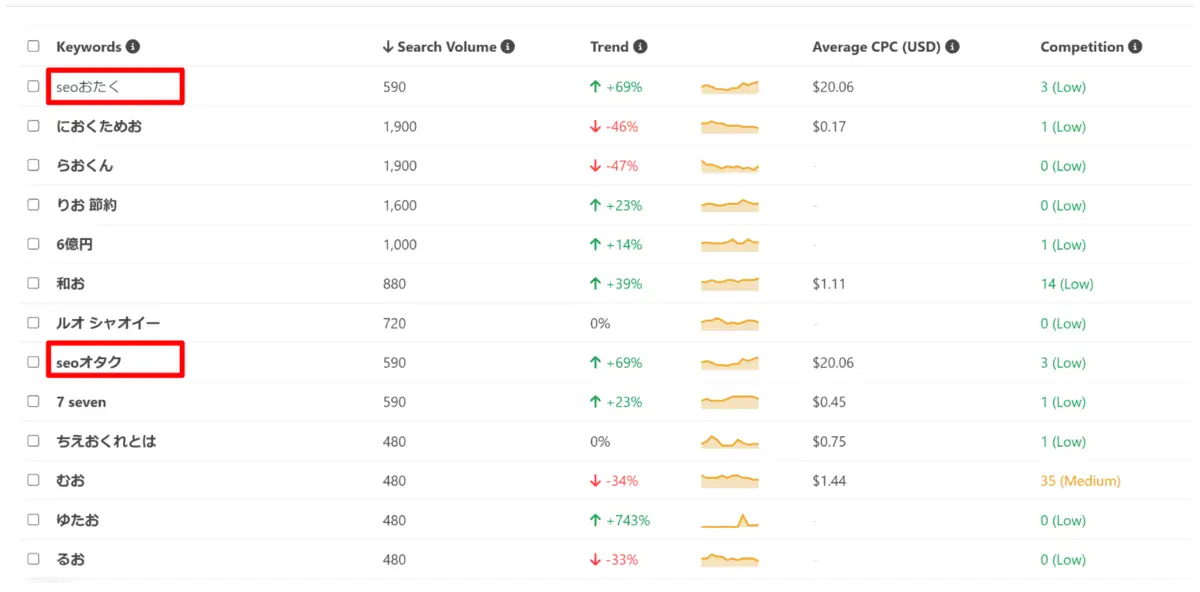Image resolution: width=1200 pixels, height=592 pixels.
Task: Click the Competition column info icon
Action: coord(1135,47)
